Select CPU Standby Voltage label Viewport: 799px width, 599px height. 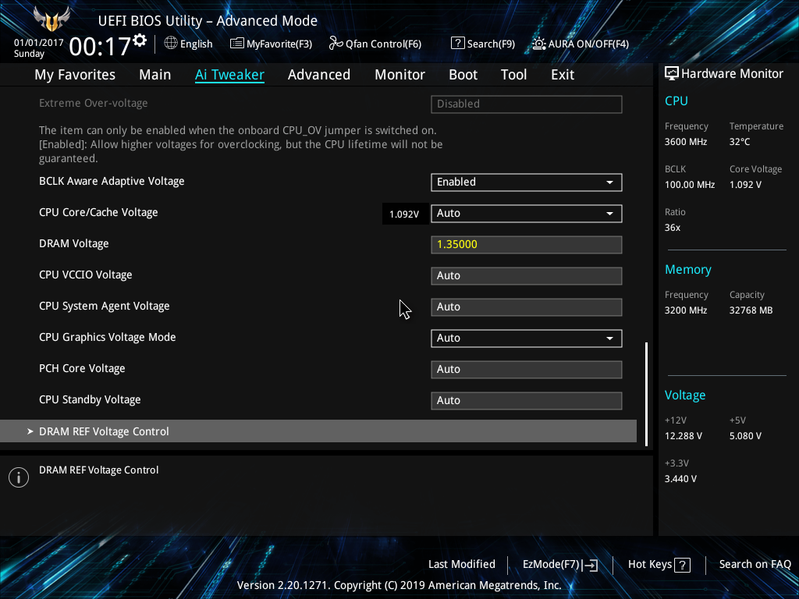(90, 400)
